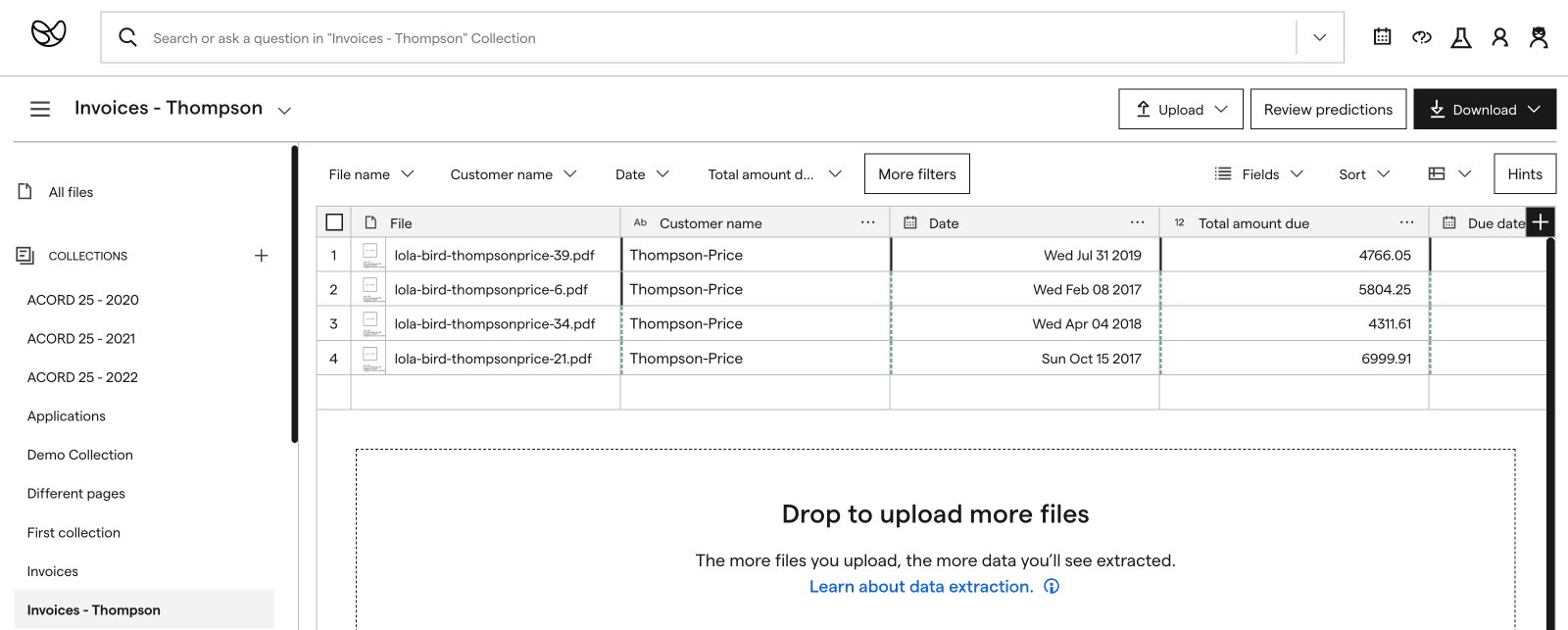Viewport: 1568px width, 630px height.
Task: Click More filters button
Action: tap(917, 173)
